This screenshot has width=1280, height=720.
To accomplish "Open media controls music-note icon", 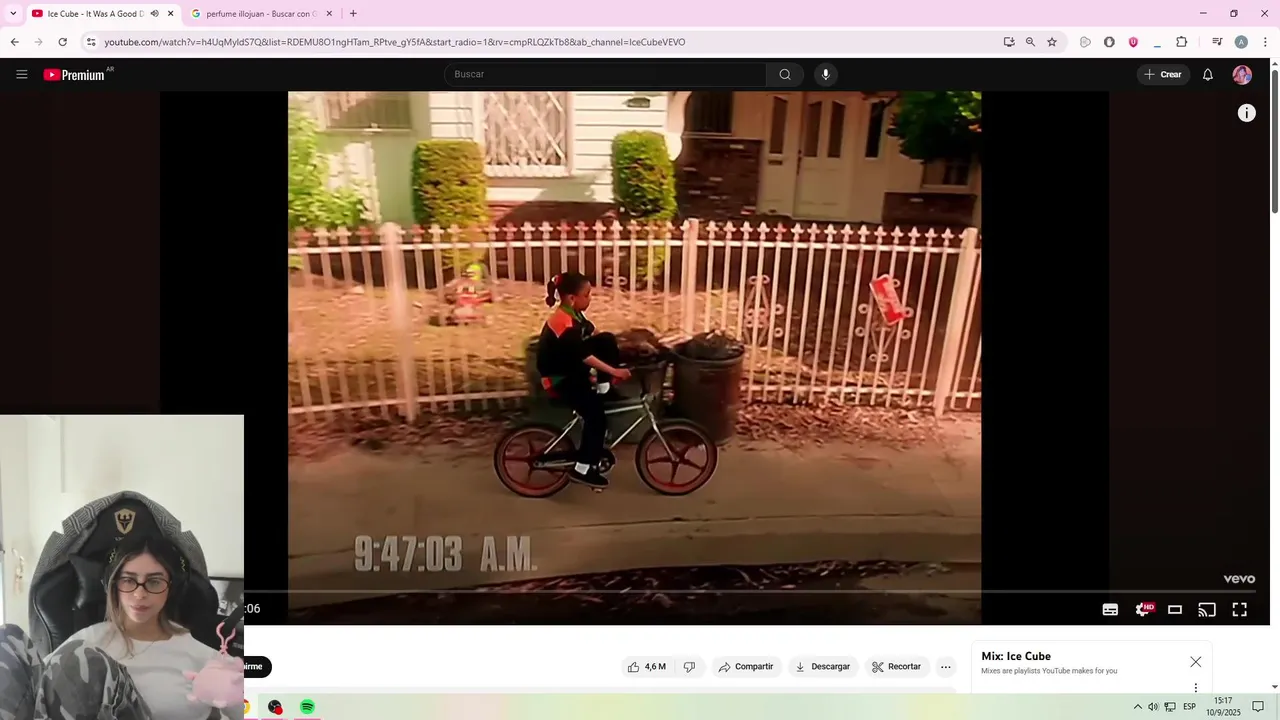I will pos(1217,42).
